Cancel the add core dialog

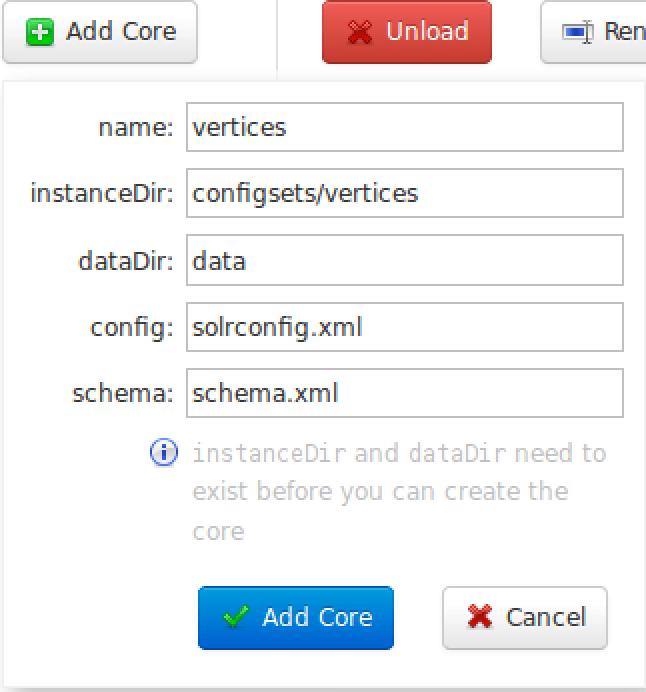[x=525, y=617]
